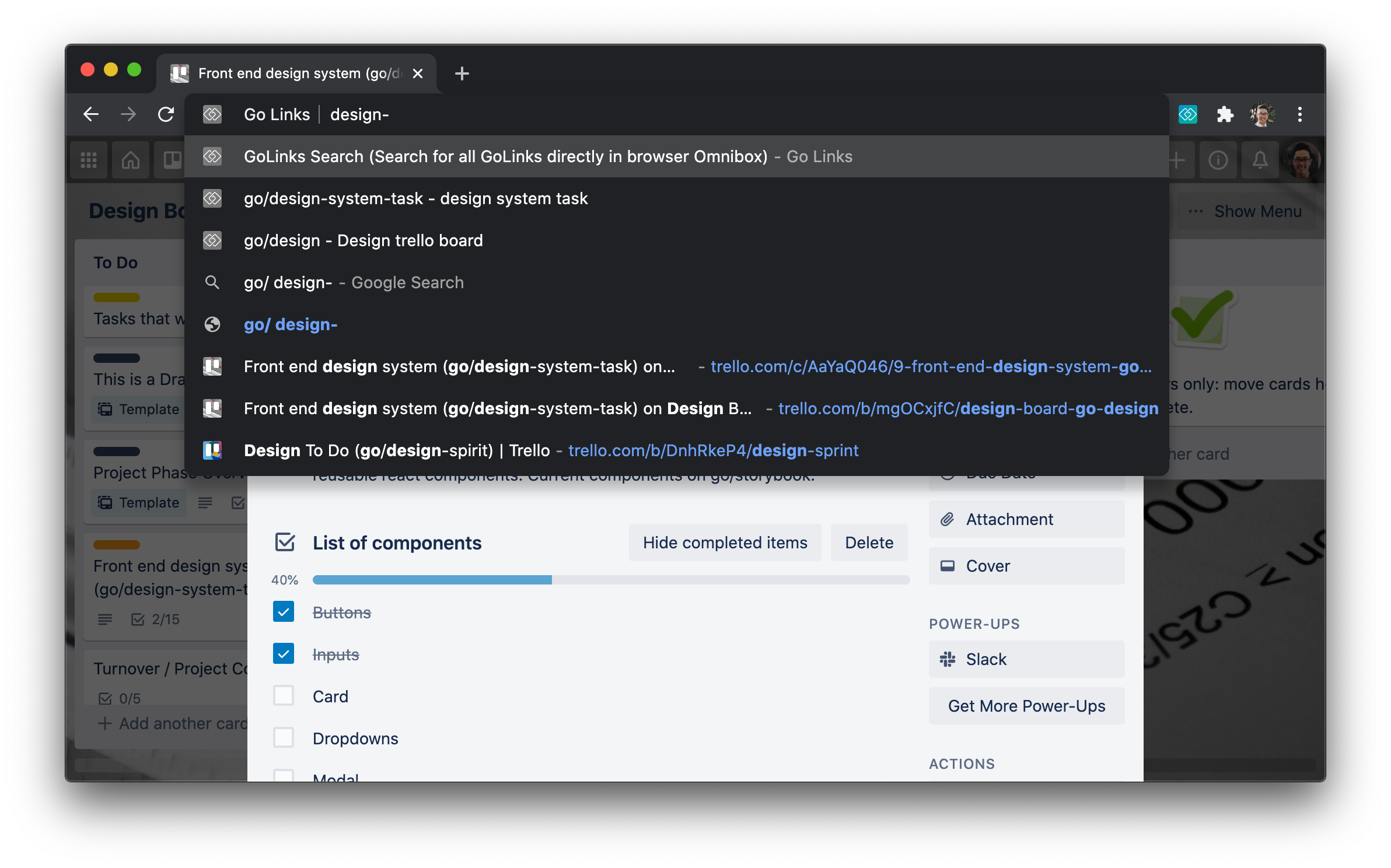
Task: Click Hide completed items button
Action: coord(725,542)
